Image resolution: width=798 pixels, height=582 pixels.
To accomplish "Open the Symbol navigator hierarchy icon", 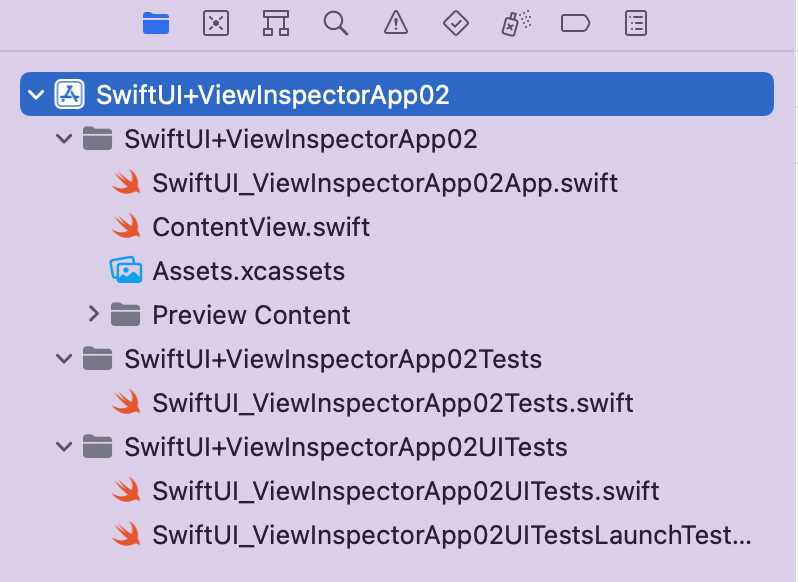I will click(276, 23).
